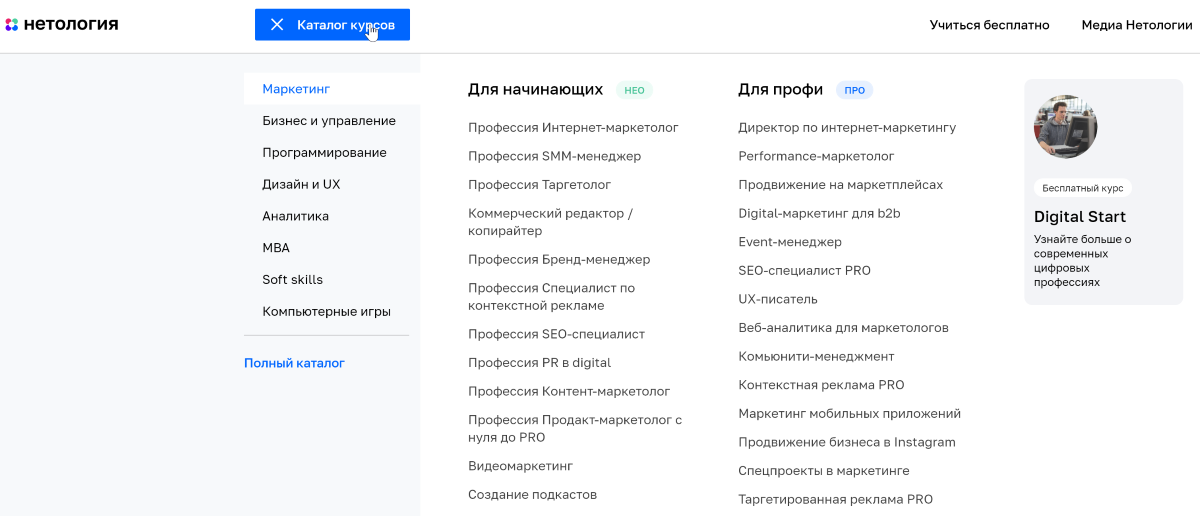The height and width of the screenshot is (516, 1200).
Task: Open Профессия Специалист по контекстной рекламе
Action: (551, 297)
